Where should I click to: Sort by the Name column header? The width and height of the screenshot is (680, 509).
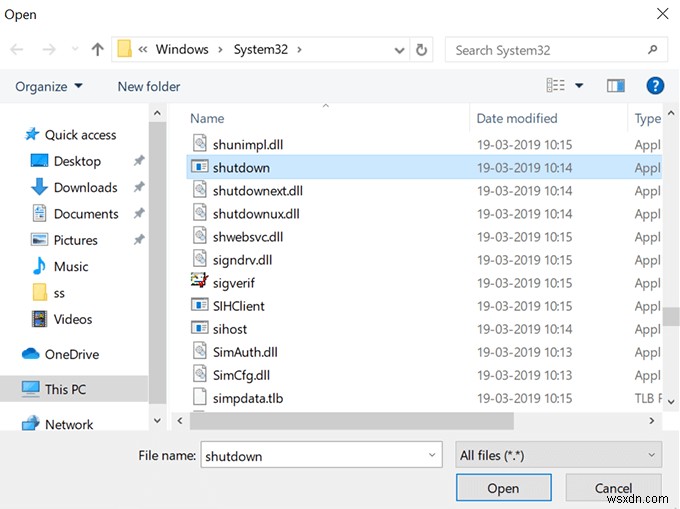coord(207,118)
